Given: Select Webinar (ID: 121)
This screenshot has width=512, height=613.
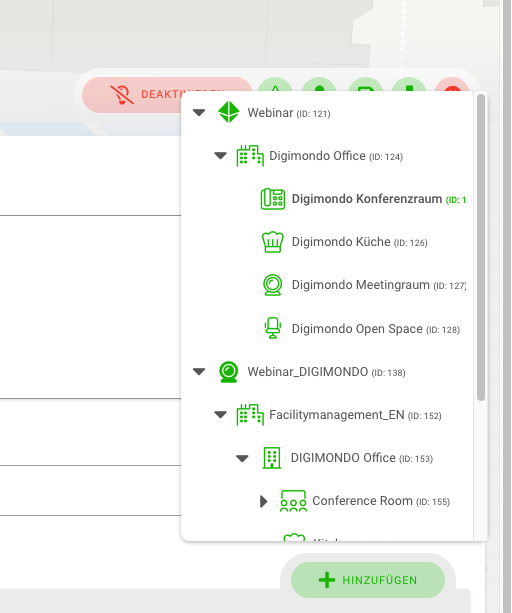Looking at the screenshot, I should 289,113.
